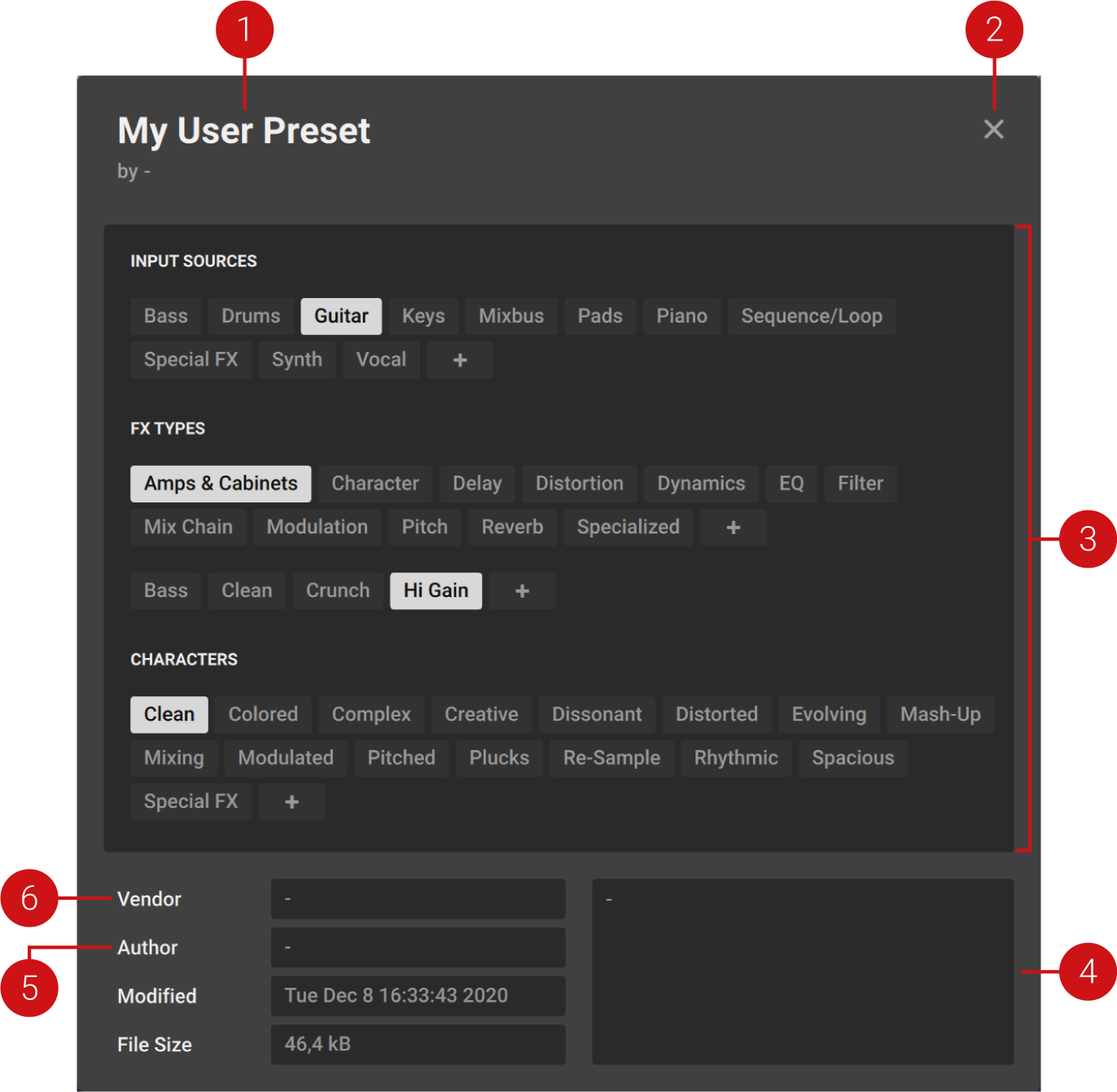Select the Bass input source
1117x1092 pixels.
click(x=165, y=316)
